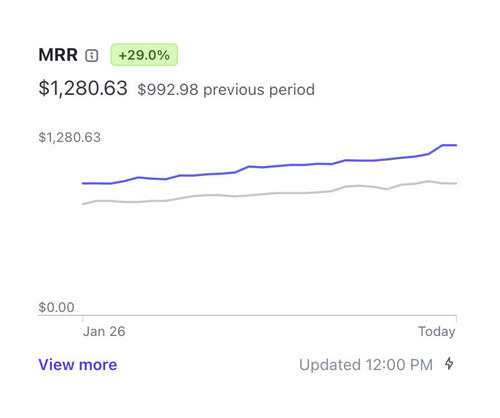This screenshot has height=418, width=500.
Task: Click the chart x-axis baseline
Action: pyautogui.click(x=247, y=315)
